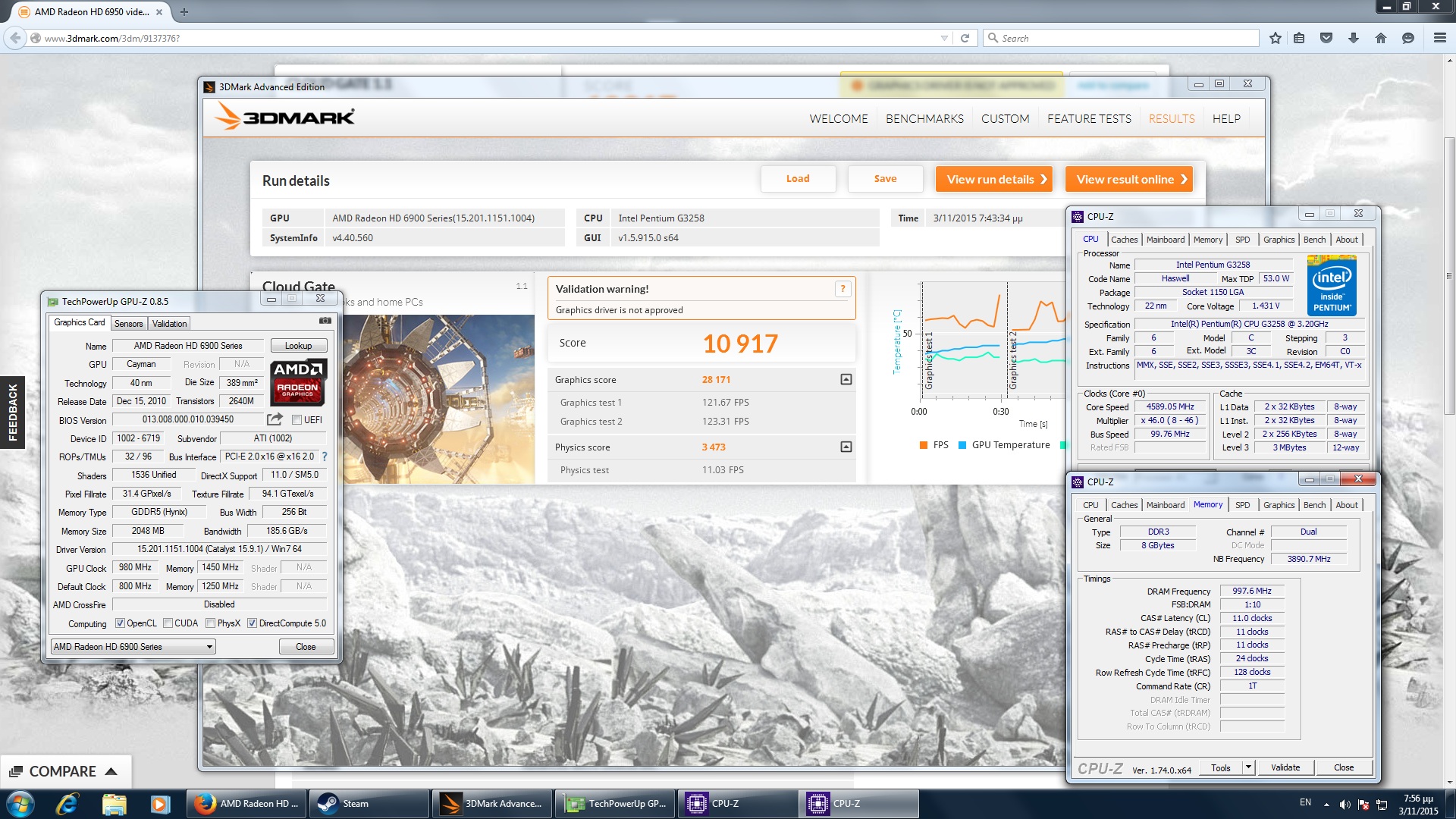The height and width of the screenshot is (819, 1456).
Task: Switch to Steam taskbar button
Action: 369,804
